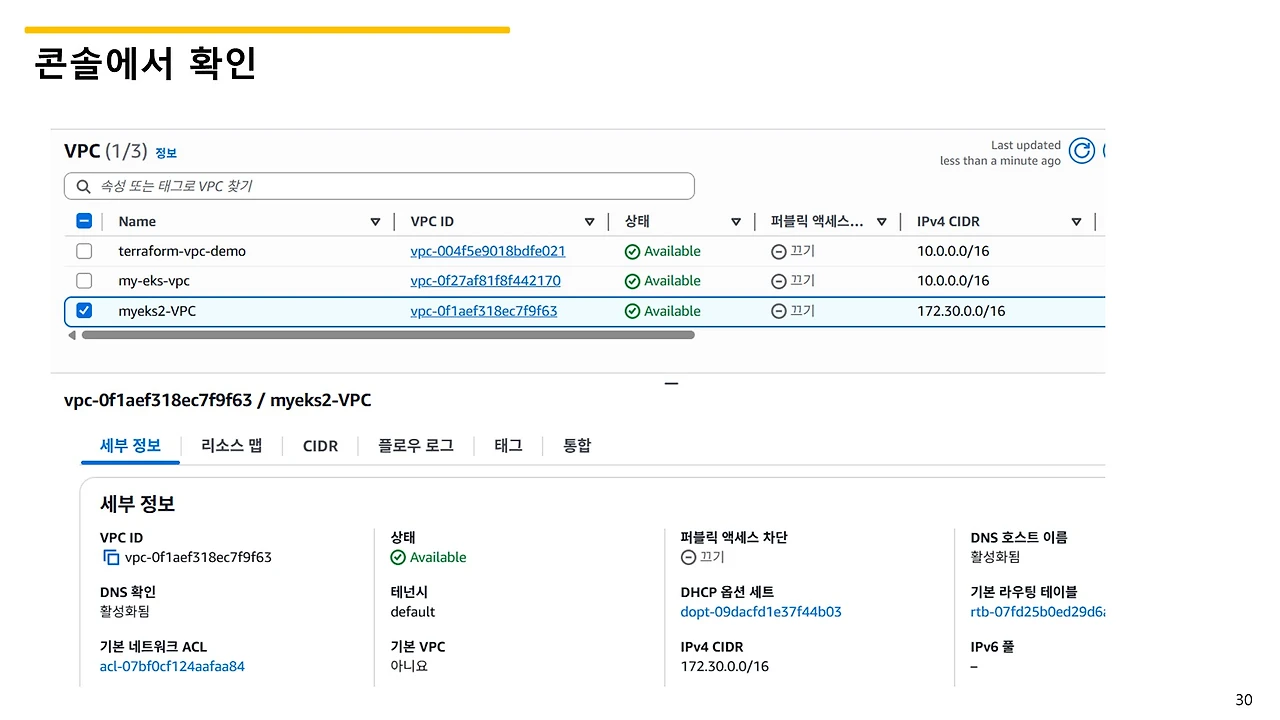Click the left scroll arrow of the table
Viewport: 1280px width, 720px height.
[71, 335]
